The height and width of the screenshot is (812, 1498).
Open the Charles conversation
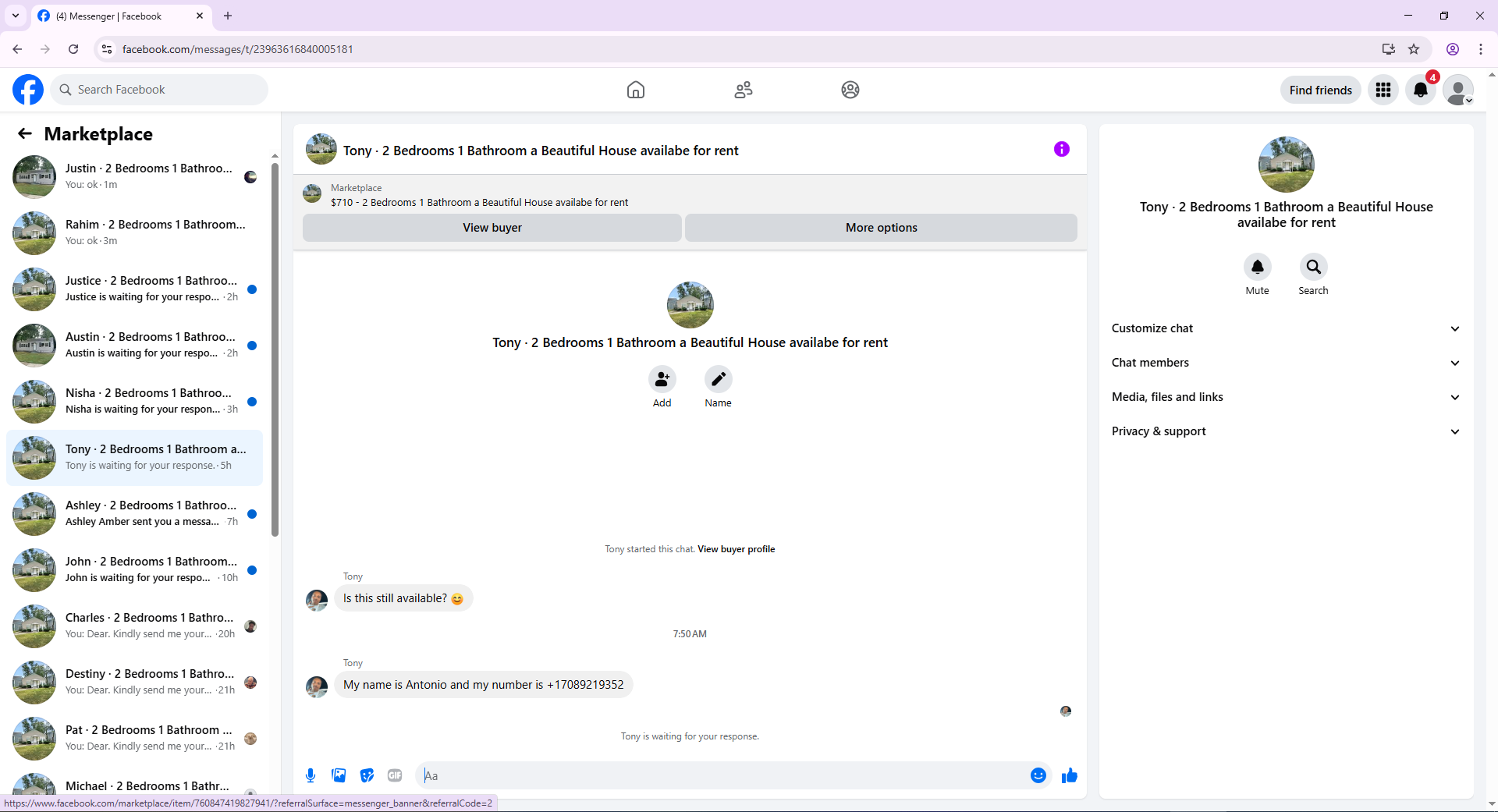click(x=134, y=626)
